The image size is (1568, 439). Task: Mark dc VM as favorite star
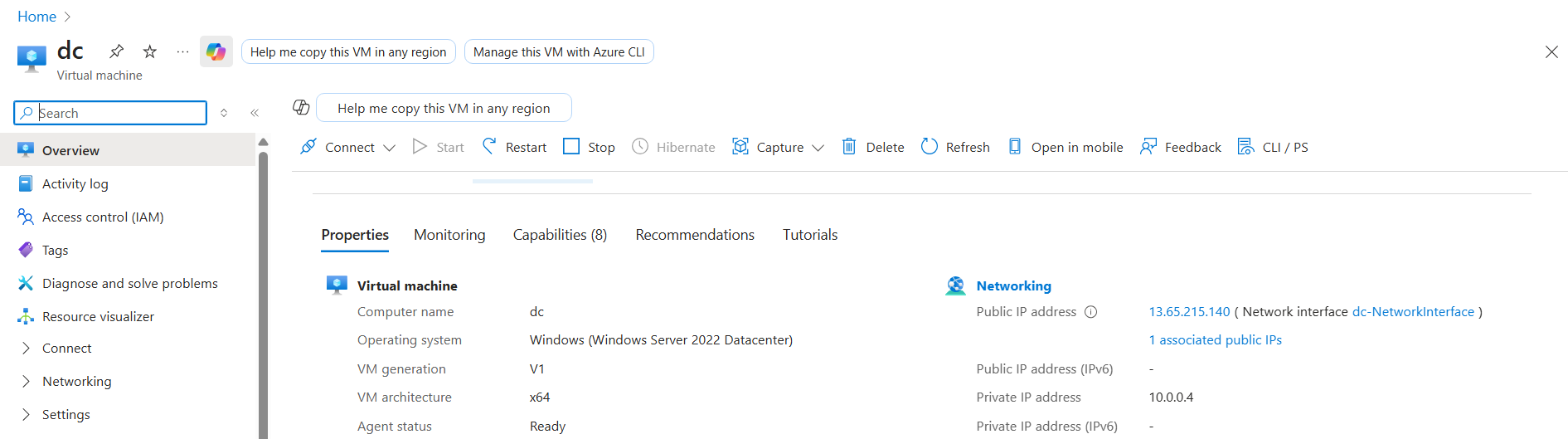point(150,51)
